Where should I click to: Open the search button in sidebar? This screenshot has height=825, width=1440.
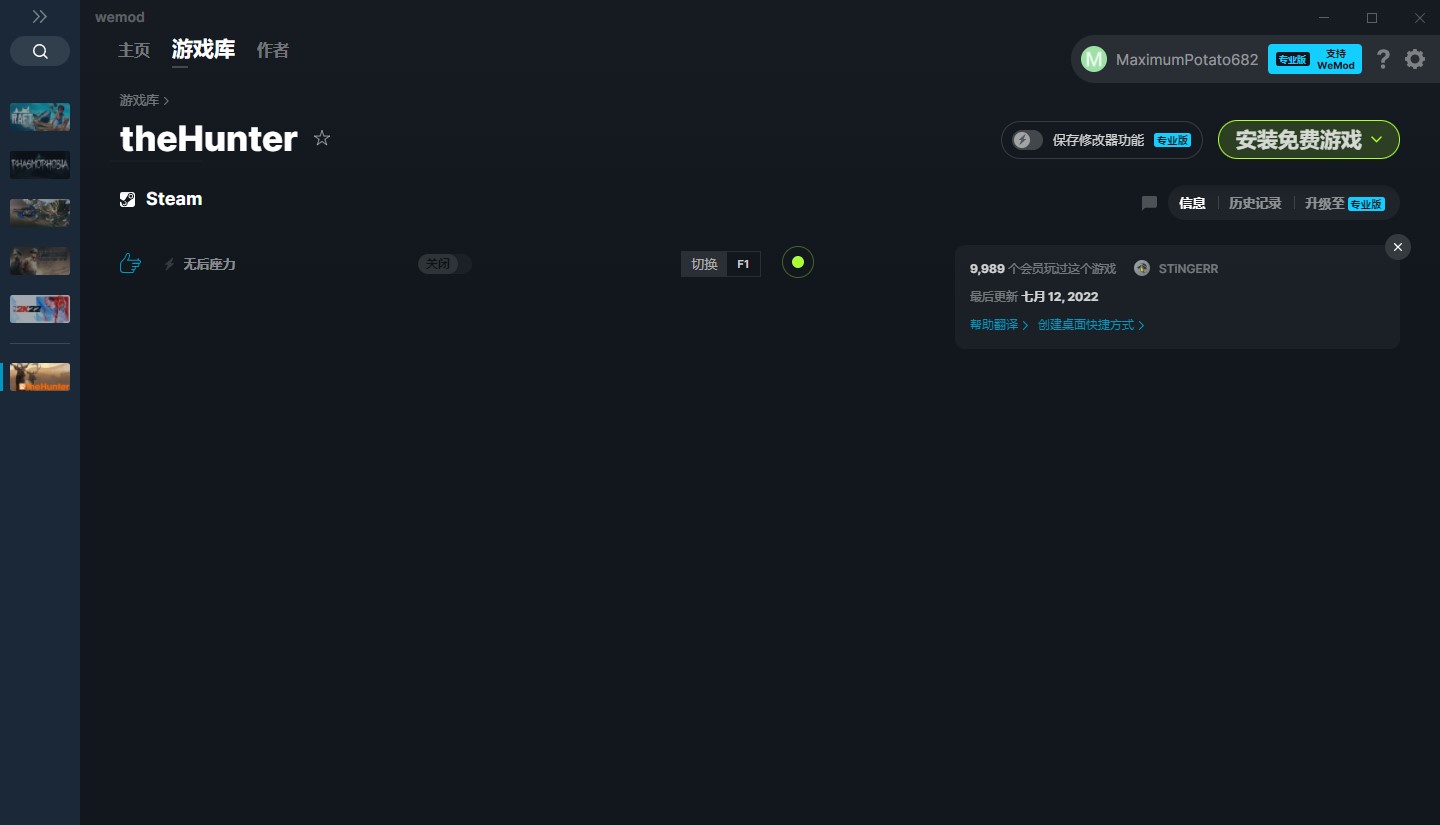40,51
